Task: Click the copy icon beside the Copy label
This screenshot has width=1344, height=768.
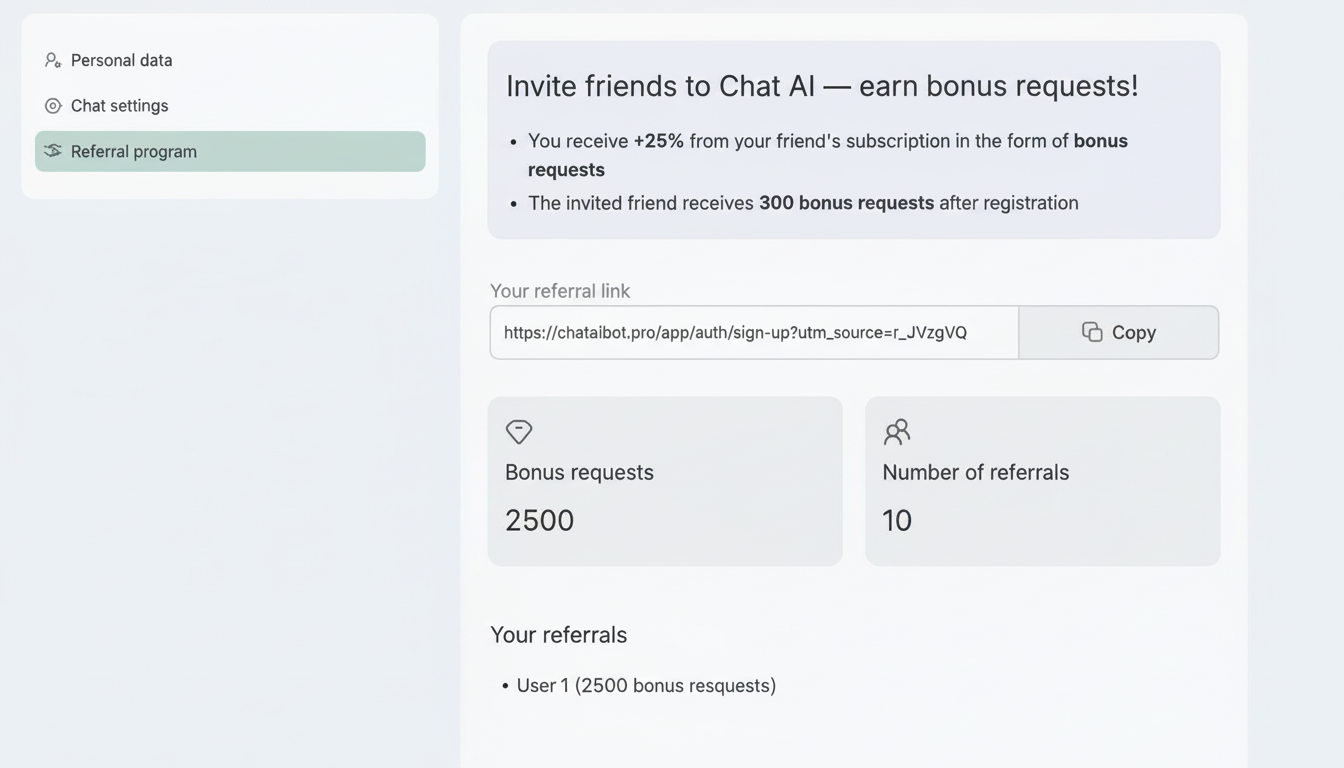Action: point(1089,332)
